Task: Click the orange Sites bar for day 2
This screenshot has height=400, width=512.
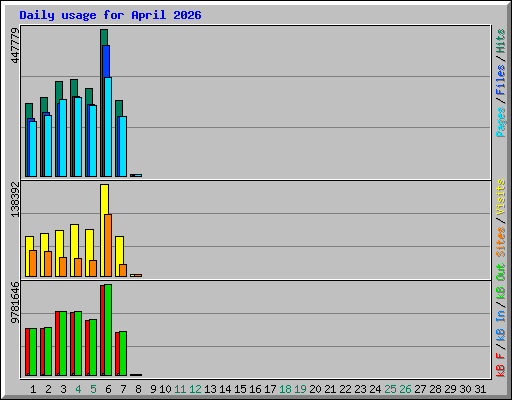Action: coord(48,264)
